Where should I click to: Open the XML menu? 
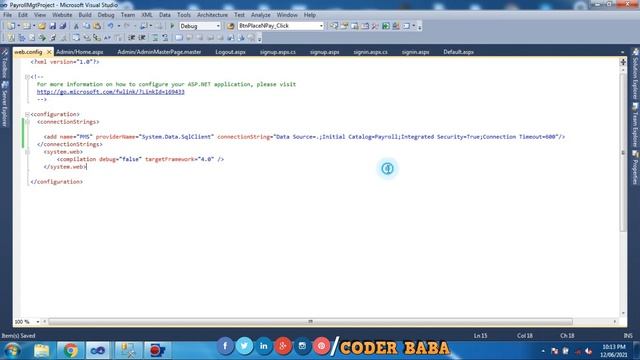pyautogui.click(x=147, y=15)
